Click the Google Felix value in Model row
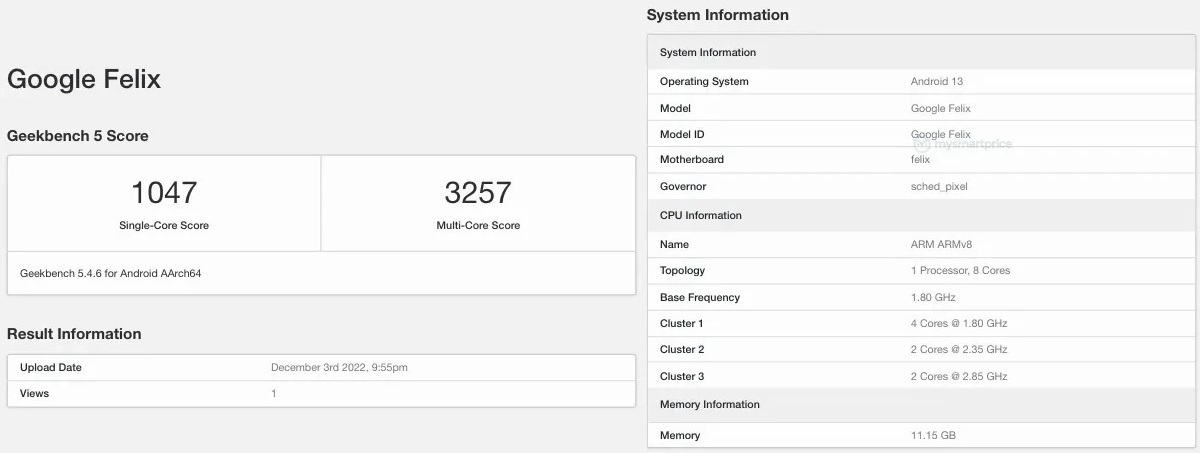 (x=941, y=108)
